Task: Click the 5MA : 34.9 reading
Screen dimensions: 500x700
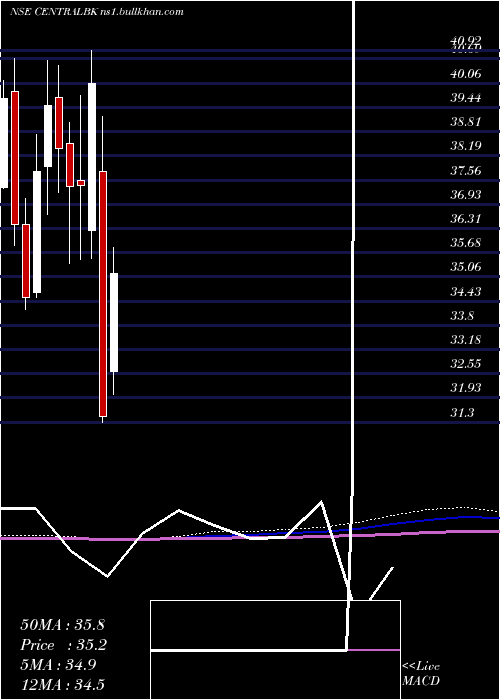Action: point(58,665)
